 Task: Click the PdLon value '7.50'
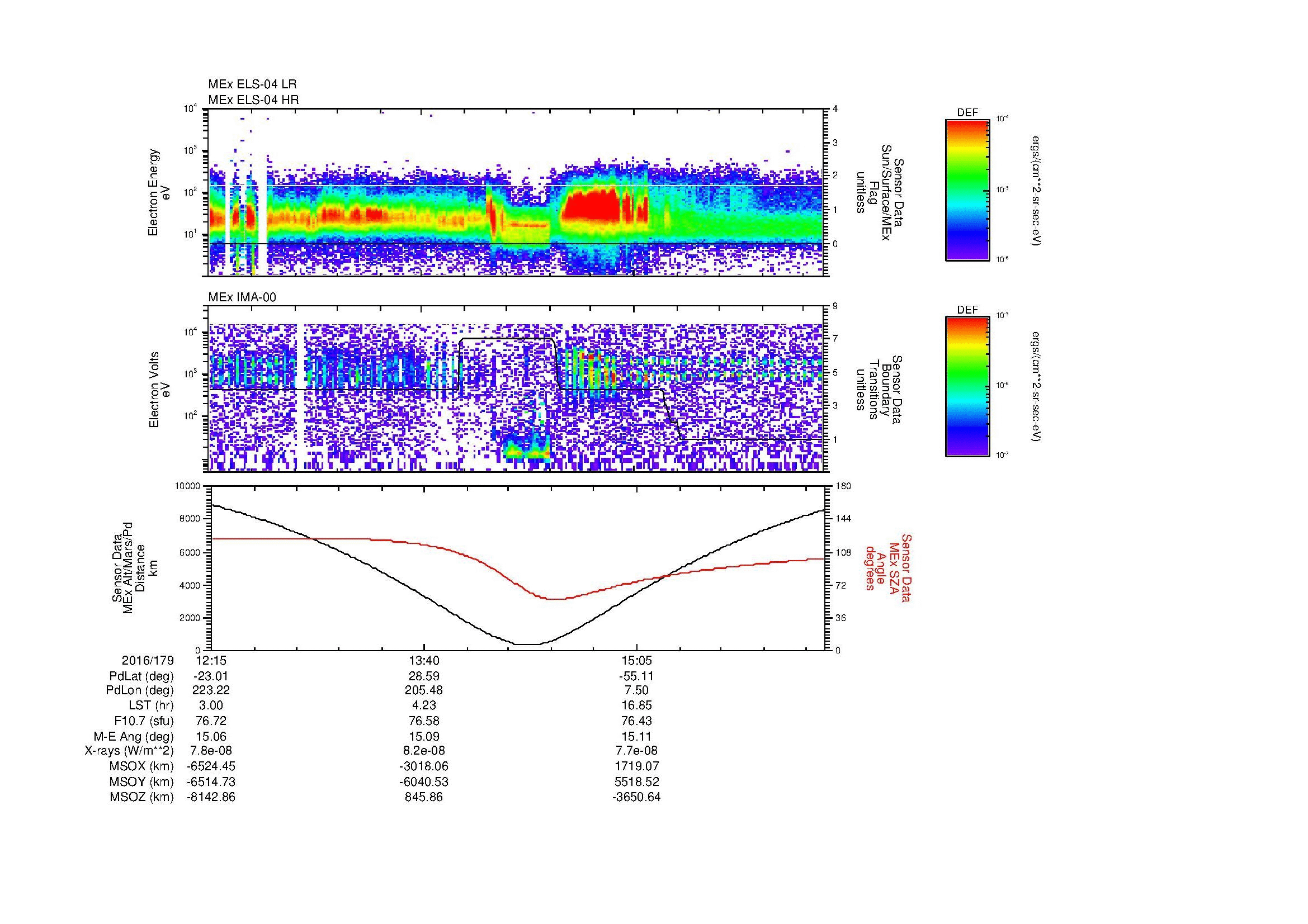[637, 690]
